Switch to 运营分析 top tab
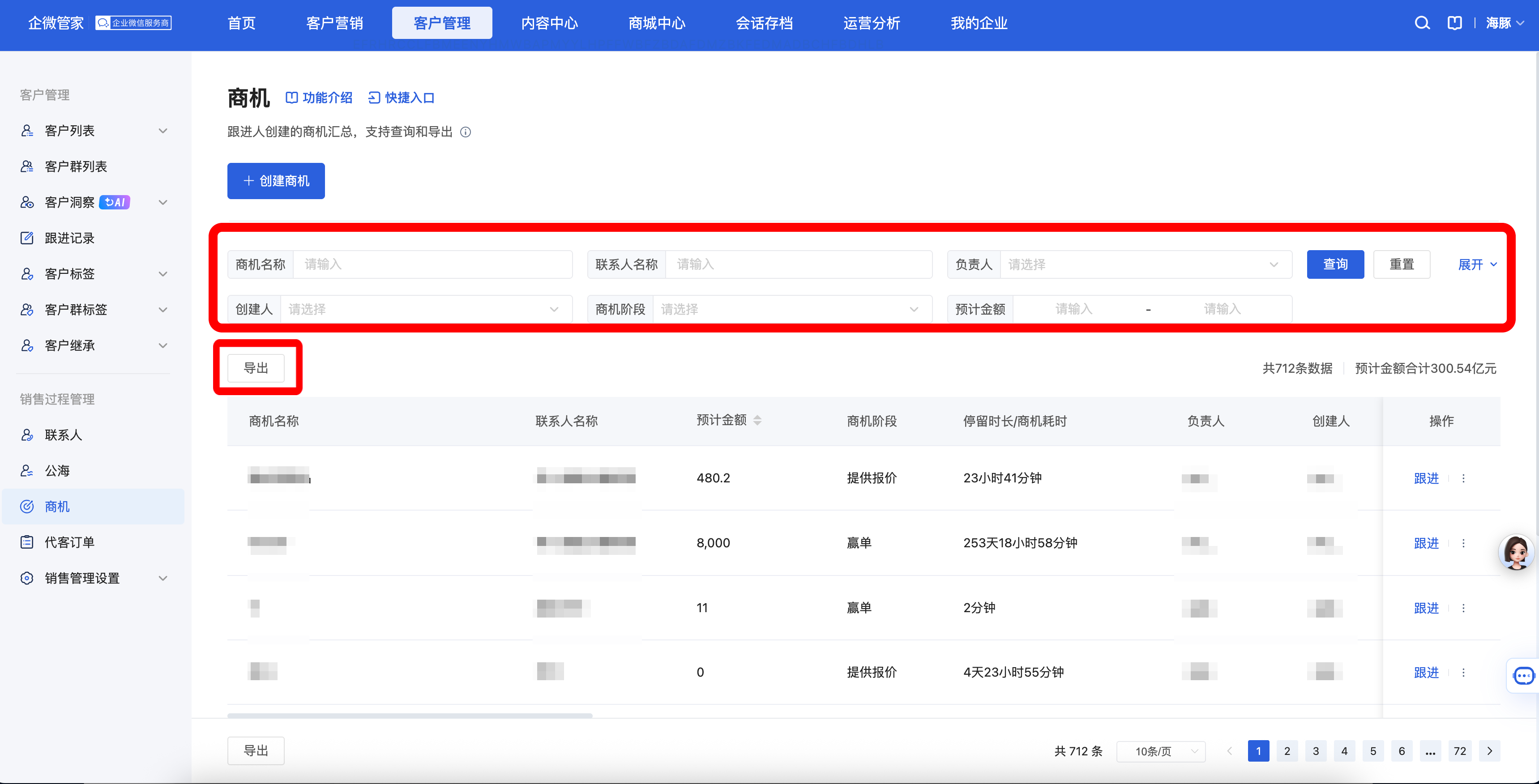 pyautogui.click(x=872, y=23)
